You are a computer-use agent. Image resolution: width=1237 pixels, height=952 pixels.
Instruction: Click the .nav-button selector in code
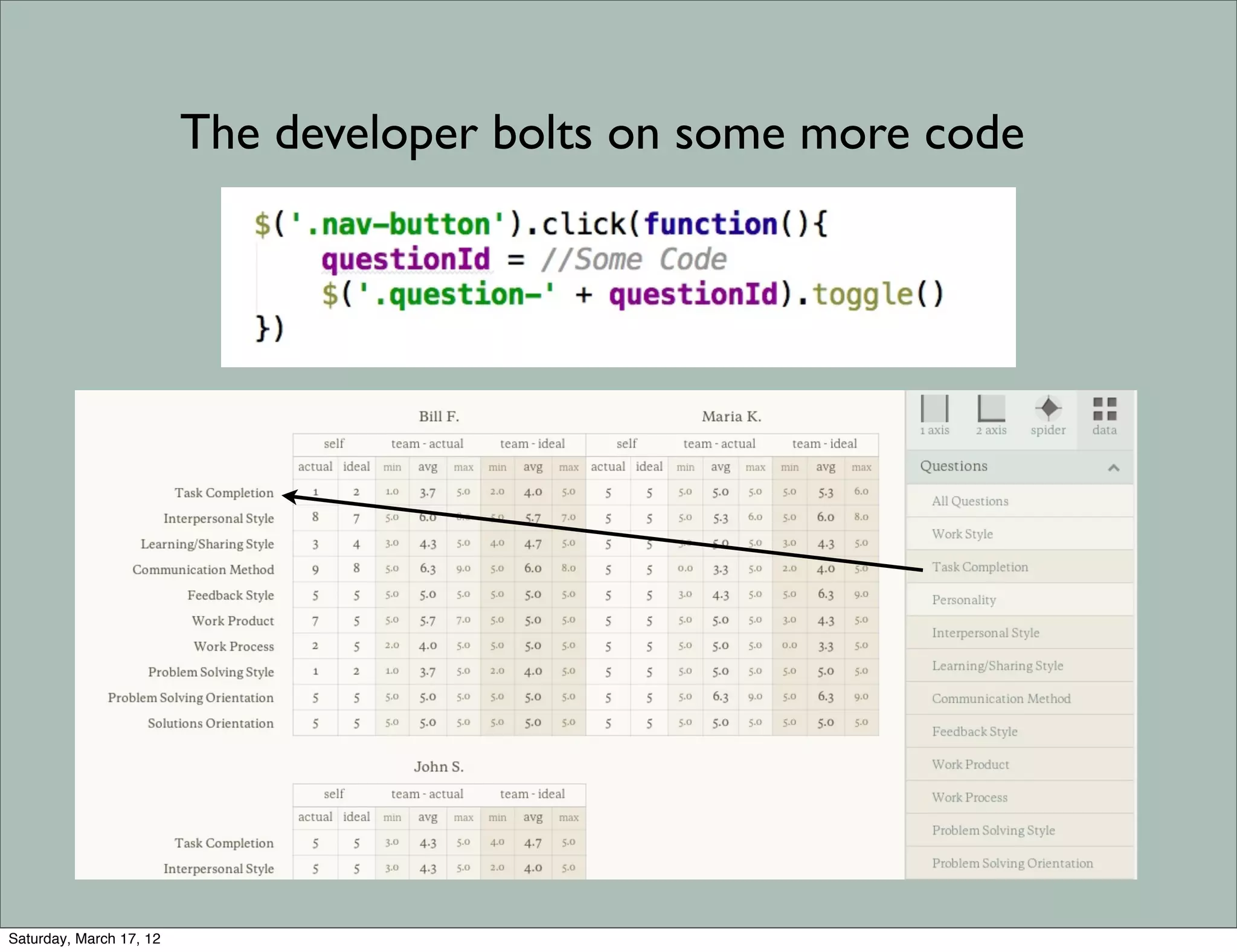point(397,225)
